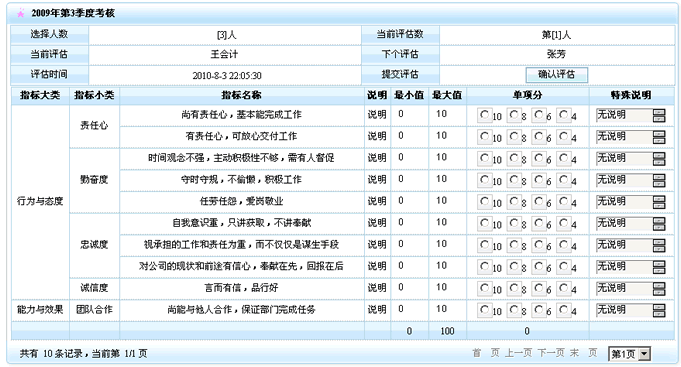Click evaluation time 2010-8-3 22:05:30
Screen dimensions: 681x367
point(227,76)
